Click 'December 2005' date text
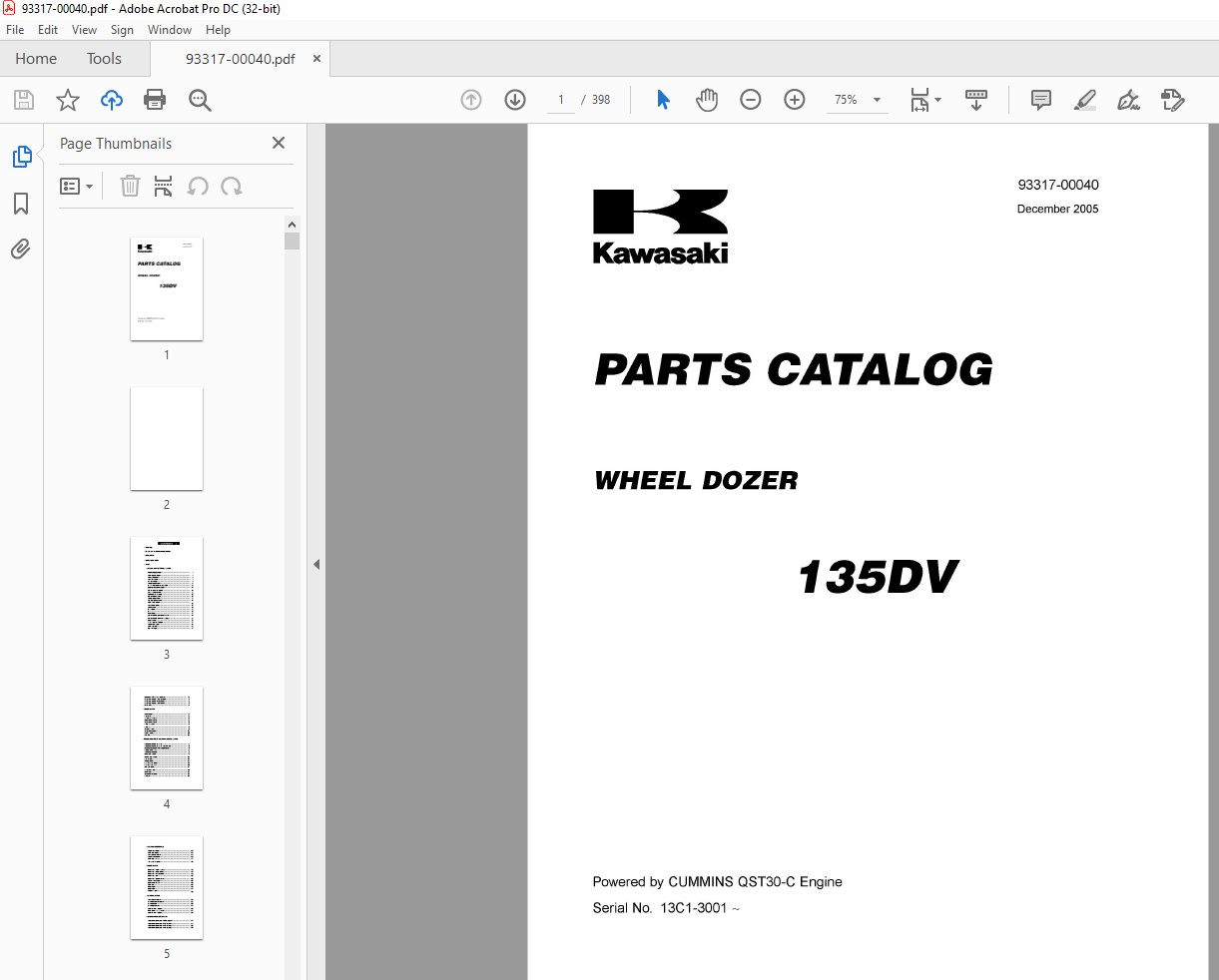1219x980 pixels. point(1058,209)
